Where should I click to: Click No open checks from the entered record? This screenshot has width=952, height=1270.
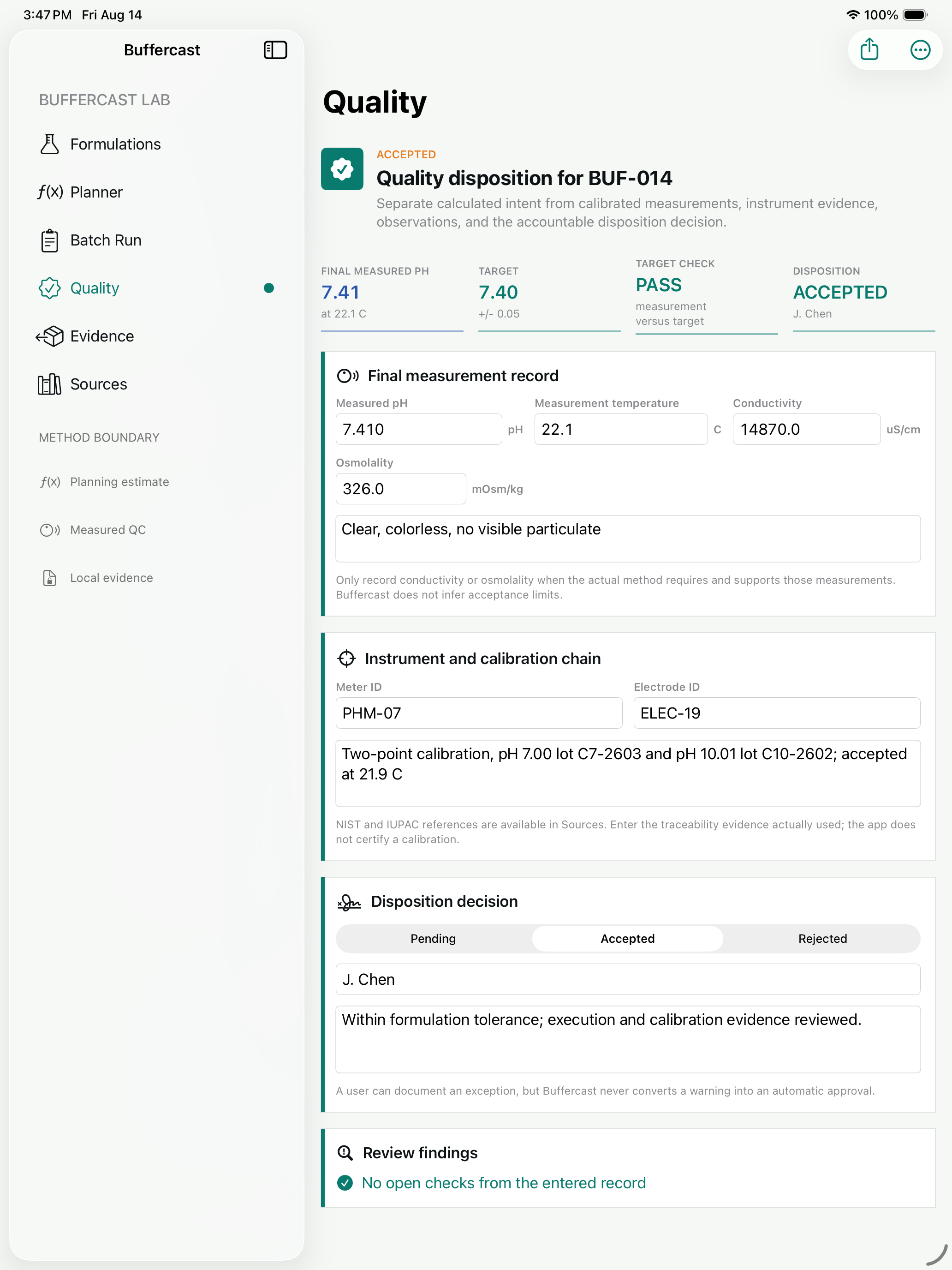pos(504,1183)
